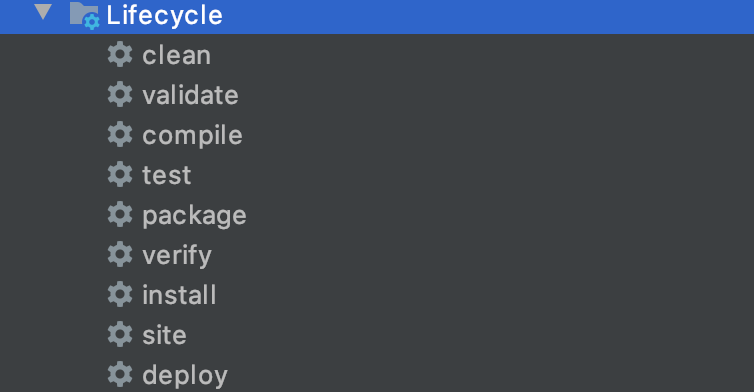Click the gear icon beside clean
This screenshot has width=754, height=392.
click(x=120, y=54)
